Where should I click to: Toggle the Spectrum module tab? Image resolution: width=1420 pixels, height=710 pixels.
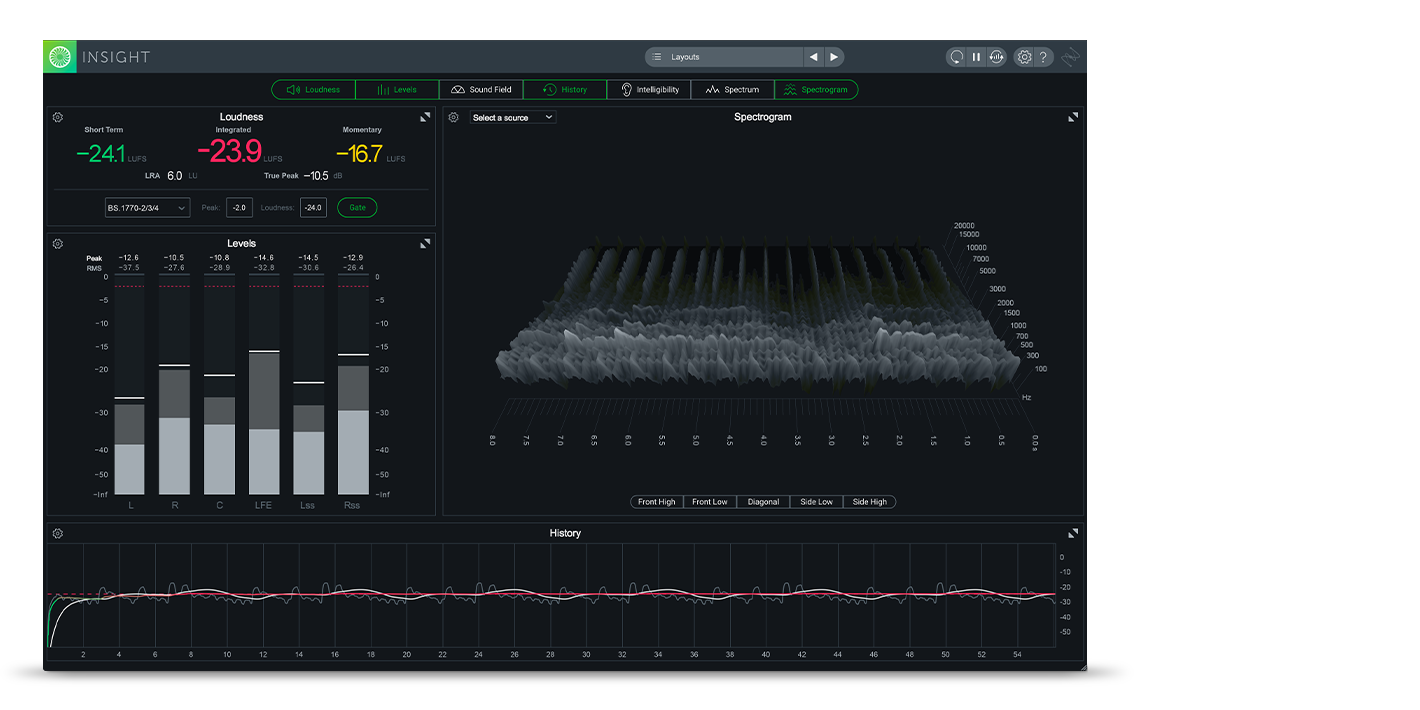pos(733,89)
